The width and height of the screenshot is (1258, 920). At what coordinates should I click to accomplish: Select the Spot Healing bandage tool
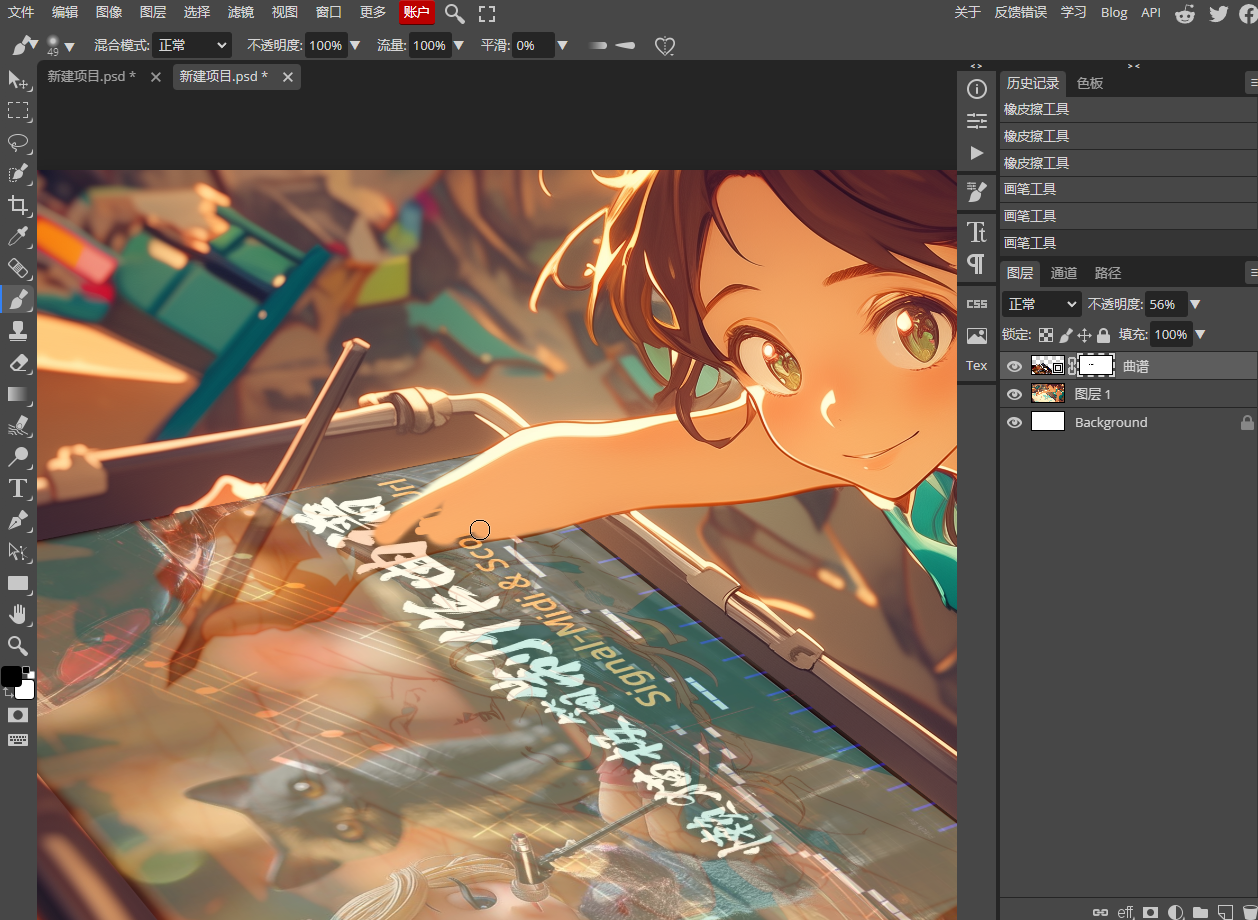[18, 267]
